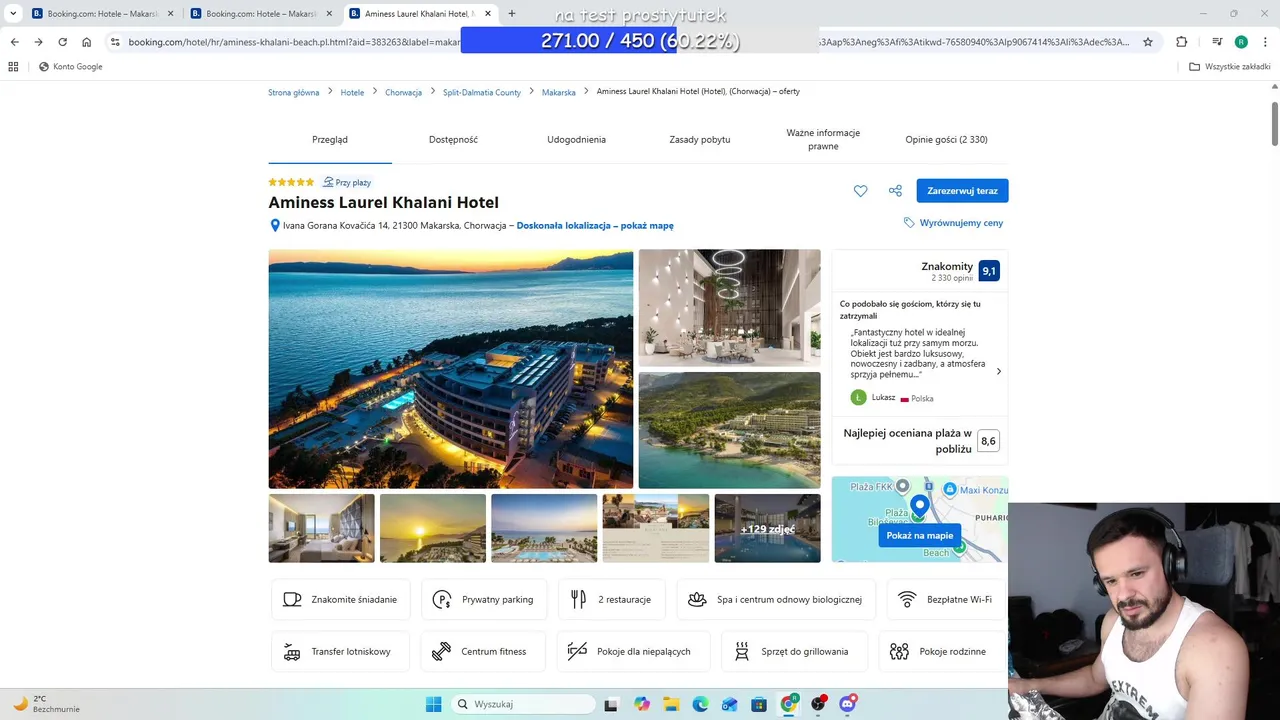Open Split-Dalmatia County breadcrumb
Viewport: 1280px width, 720px height.
[x=482, y=92]
